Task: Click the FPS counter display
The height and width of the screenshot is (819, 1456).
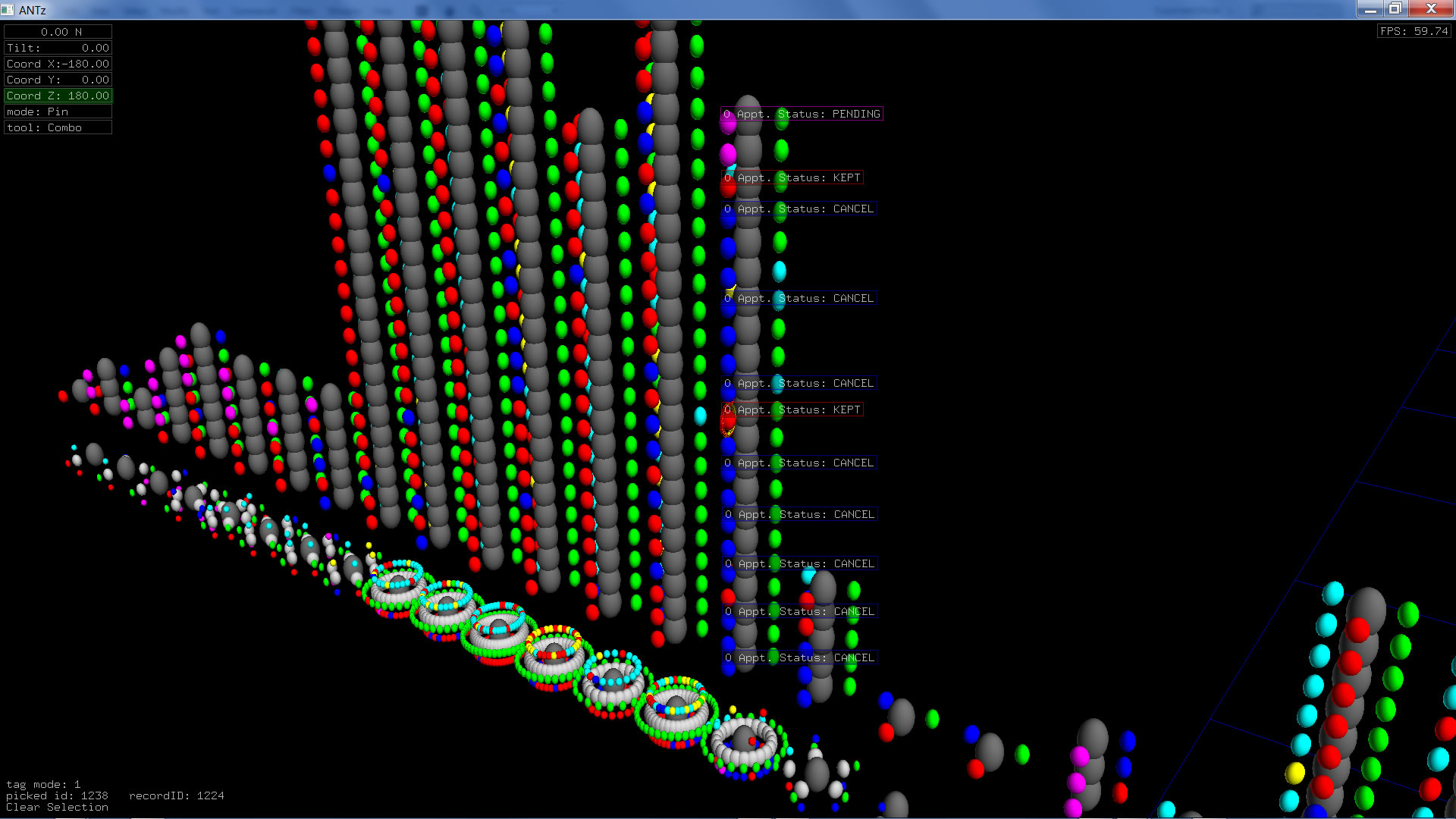Action: tap(1414, 31)
